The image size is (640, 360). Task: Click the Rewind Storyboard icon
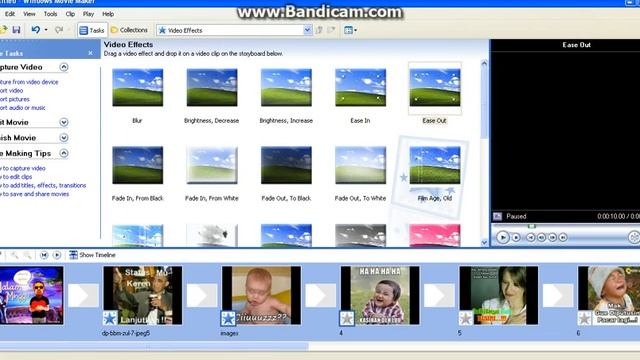[44, 255]
